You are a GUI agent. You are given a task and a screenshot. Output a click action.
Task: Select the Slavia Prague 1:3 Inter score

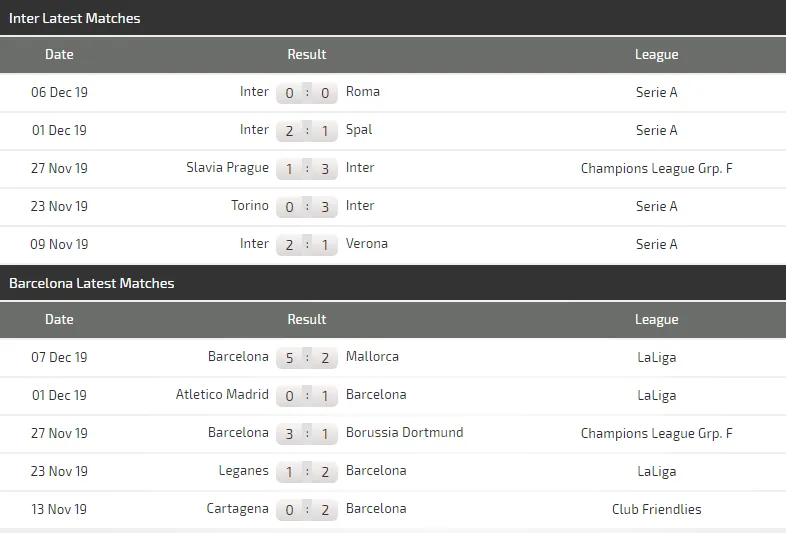[x=307, y=169]
